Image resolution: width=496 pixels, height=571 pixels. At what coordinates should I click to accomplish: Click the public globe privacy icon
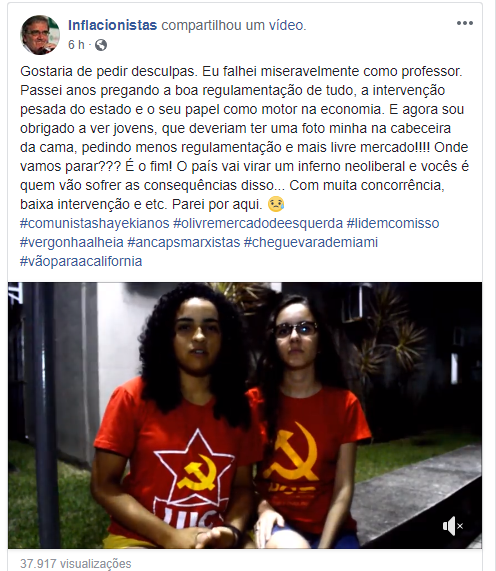[101, 45]
